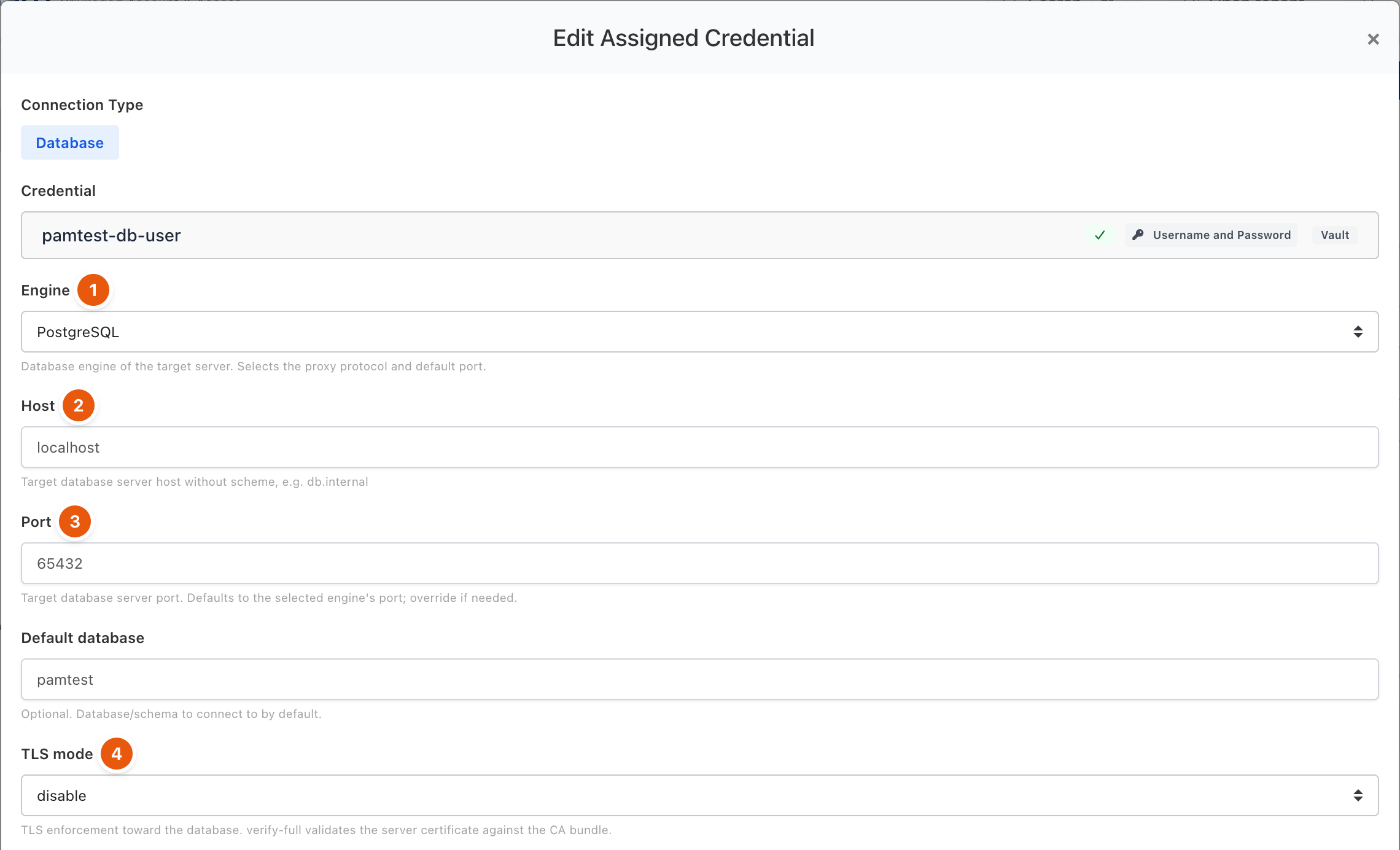This screenshot has height=850, width=1400.
Task: Click the key icon beside Username and Password
Action: click(x=1138, y=235)
